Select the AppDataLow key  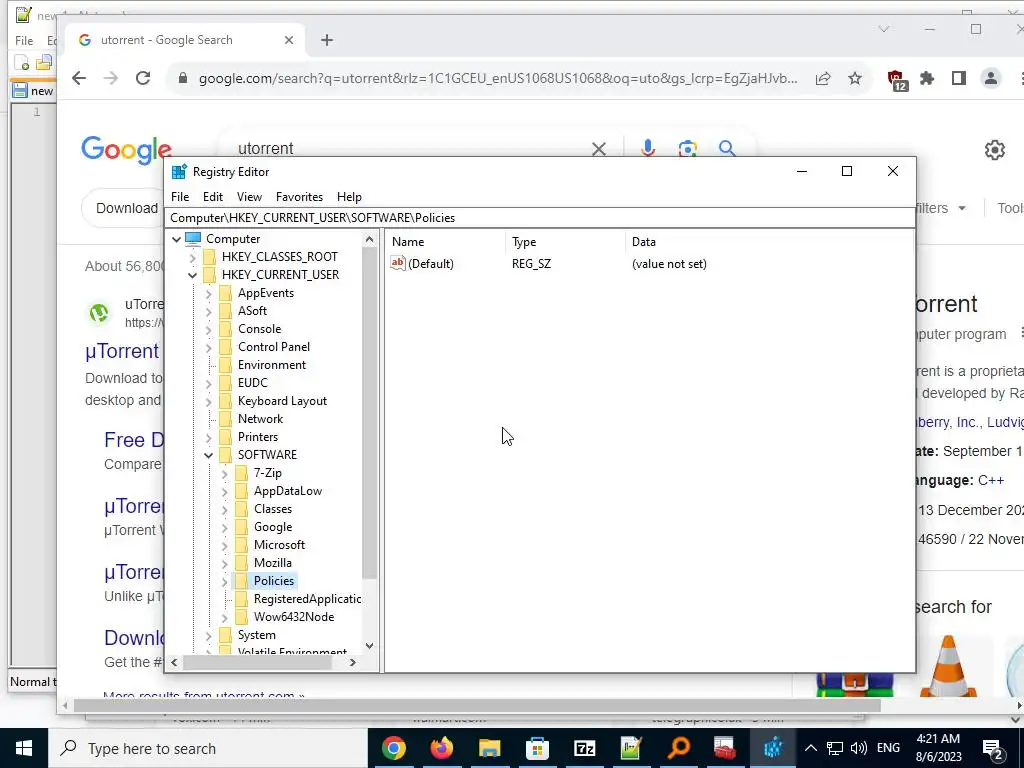(287, 491)
